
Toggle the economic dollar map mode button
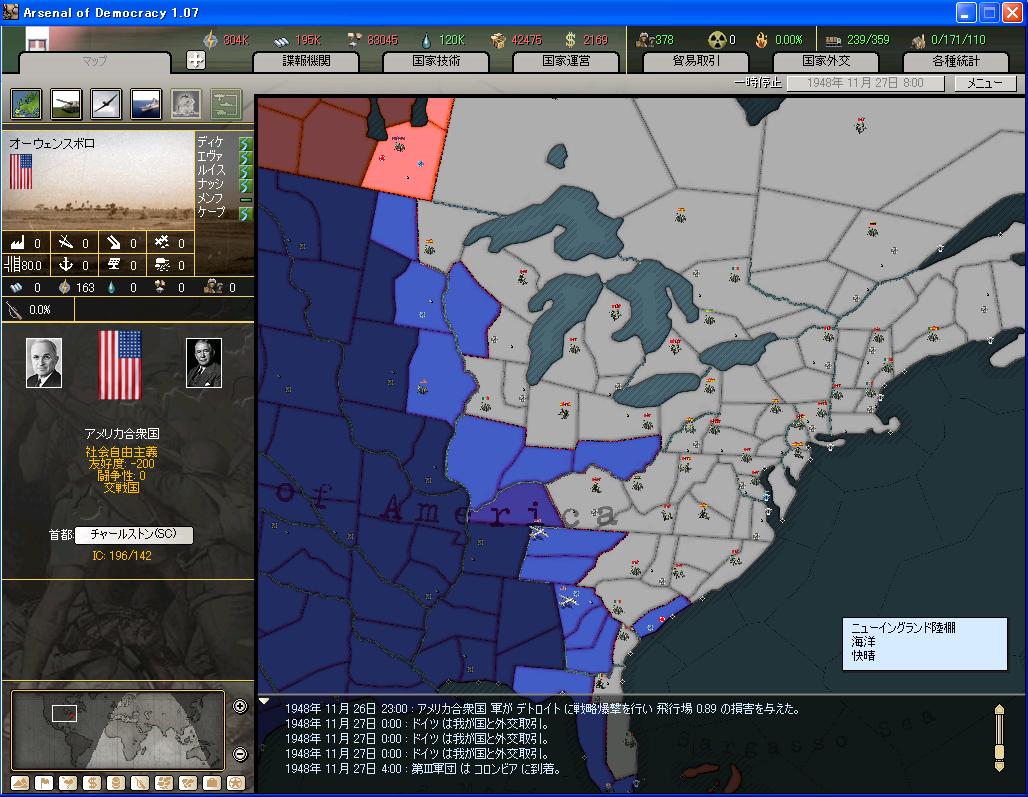[92, 783]
